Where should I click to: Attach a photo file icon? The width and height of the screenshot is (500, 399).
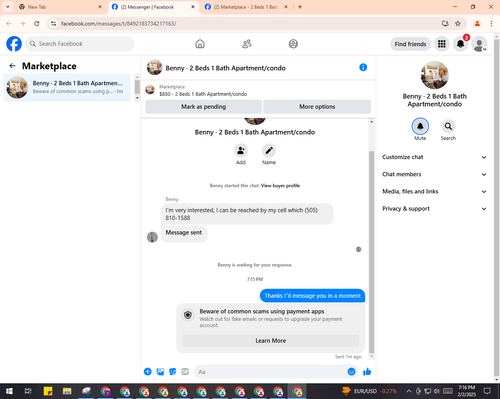point(160,371)
